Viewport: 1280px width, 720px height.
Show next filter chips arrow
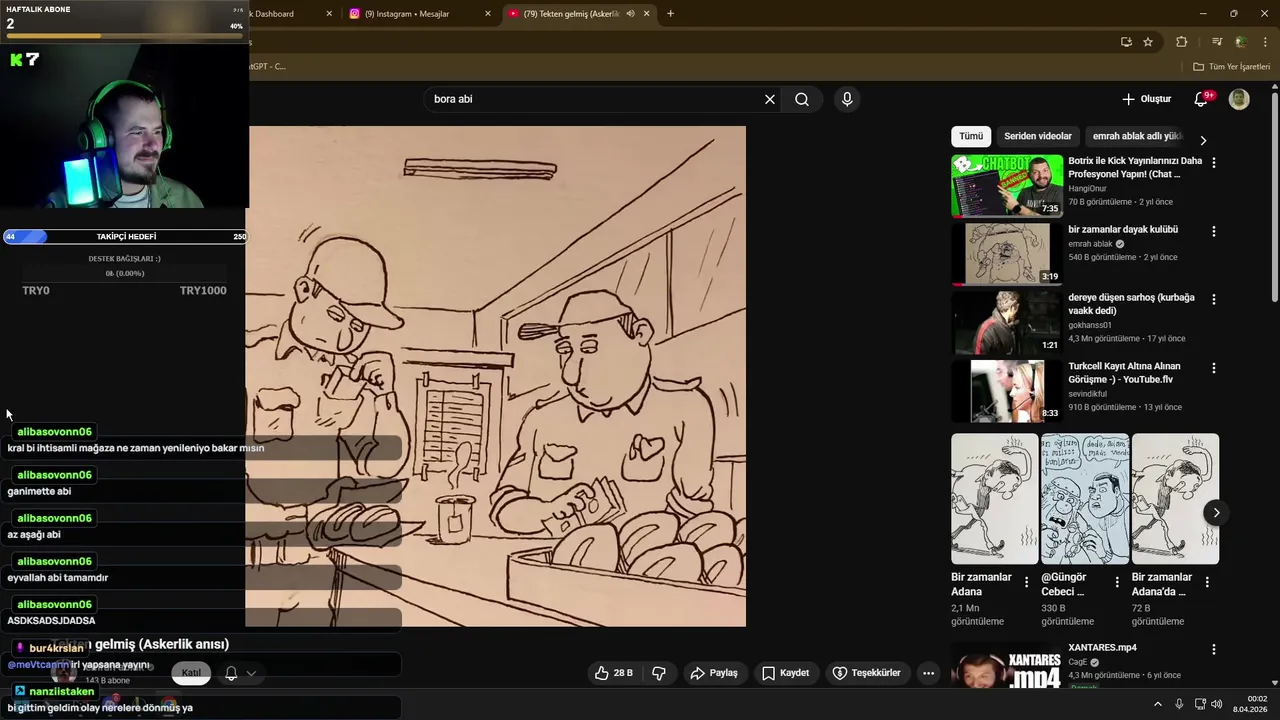[1203, 140]
